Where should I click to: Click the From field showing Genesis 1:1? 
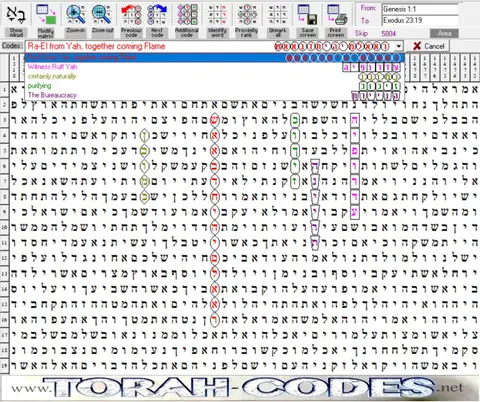point(420,9)
